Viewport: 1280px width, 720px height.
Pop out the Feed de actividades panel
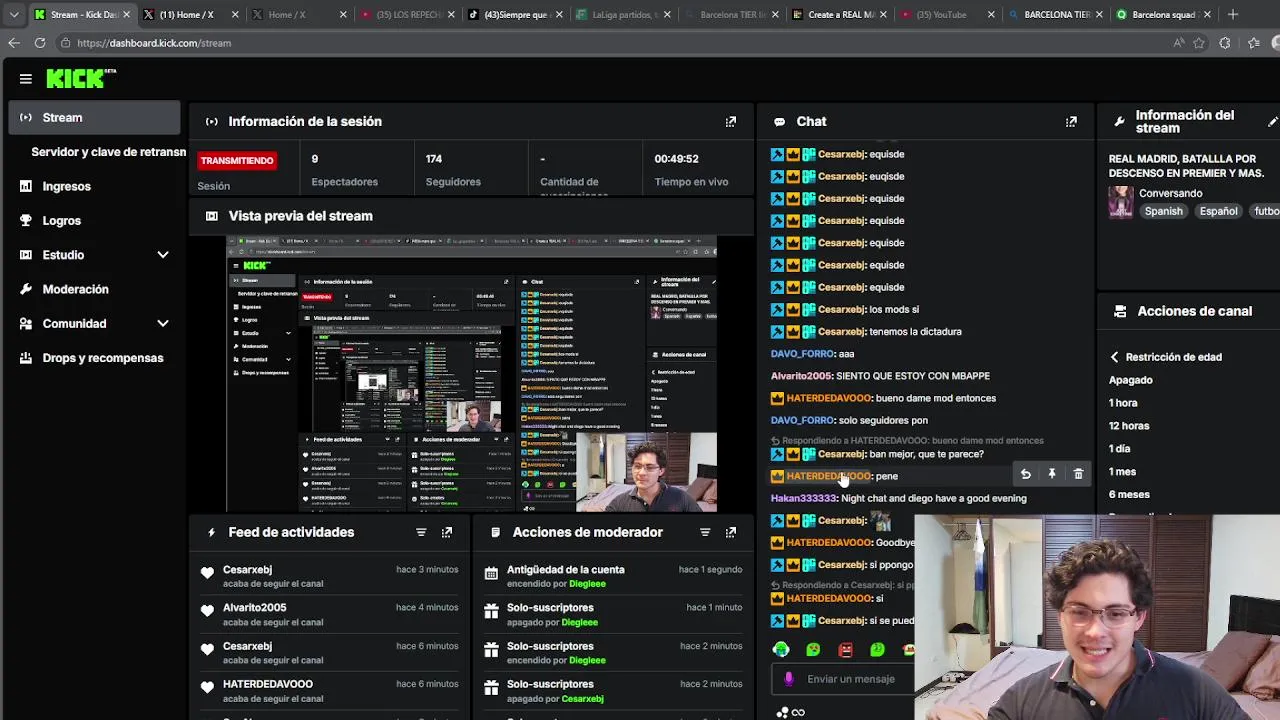click(x=447, y=532)
